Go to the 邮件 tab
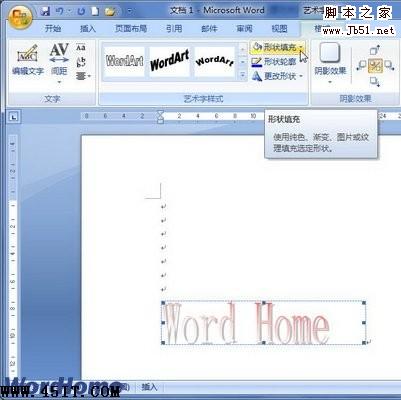Screen dimensions: 401x400 coord(209,29)
